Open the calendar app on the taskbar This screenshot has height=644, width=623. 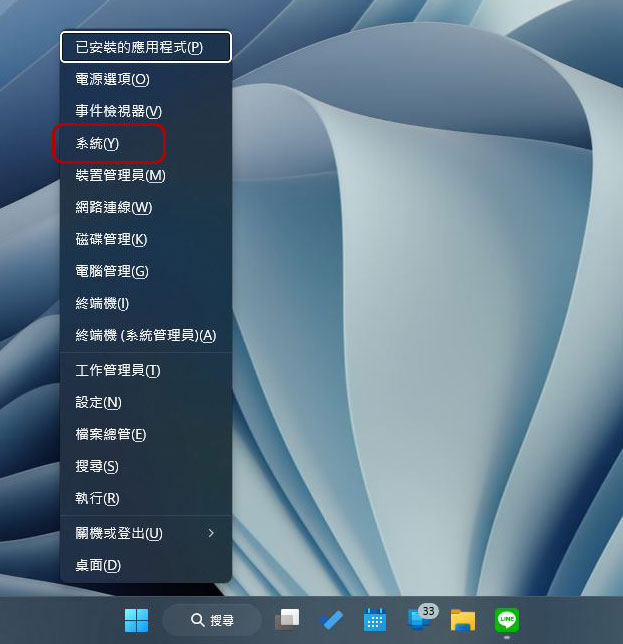[375, 620]
